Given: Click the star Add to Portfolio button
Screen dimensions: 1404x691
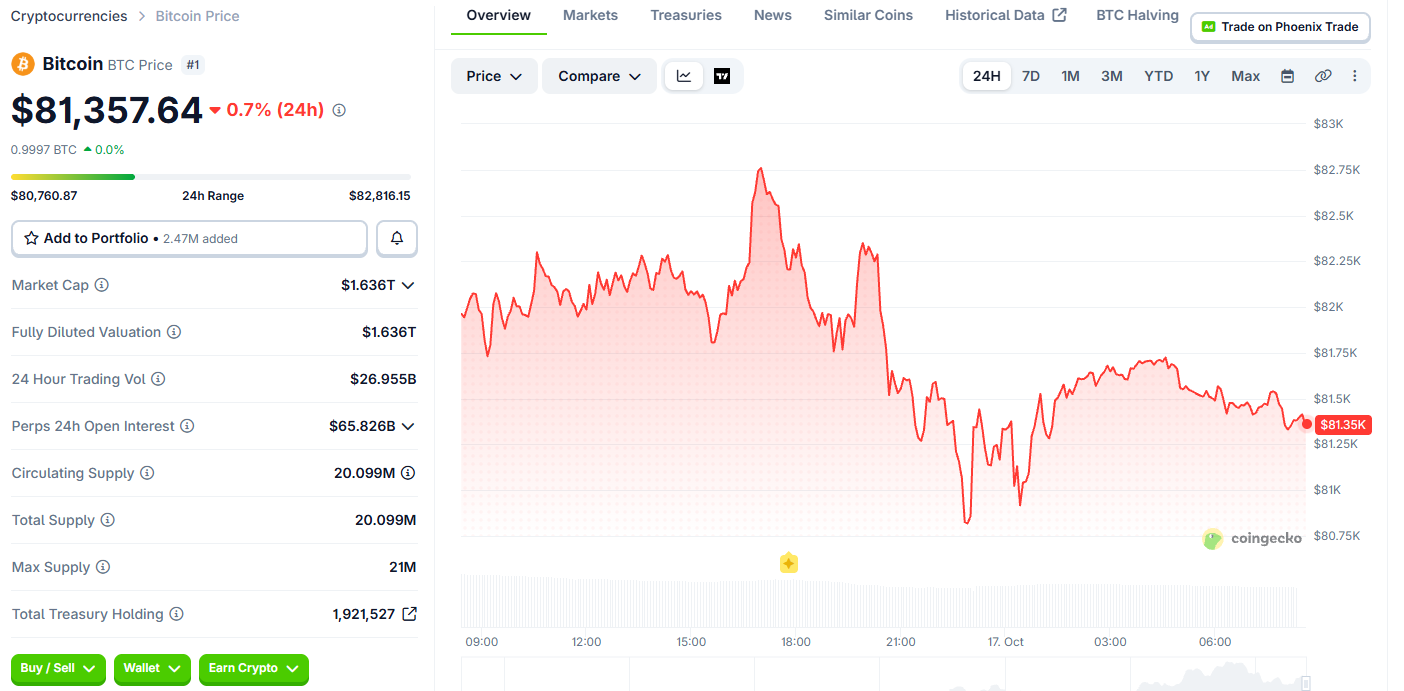Looking at the screenshot, I should coord(189,238).
